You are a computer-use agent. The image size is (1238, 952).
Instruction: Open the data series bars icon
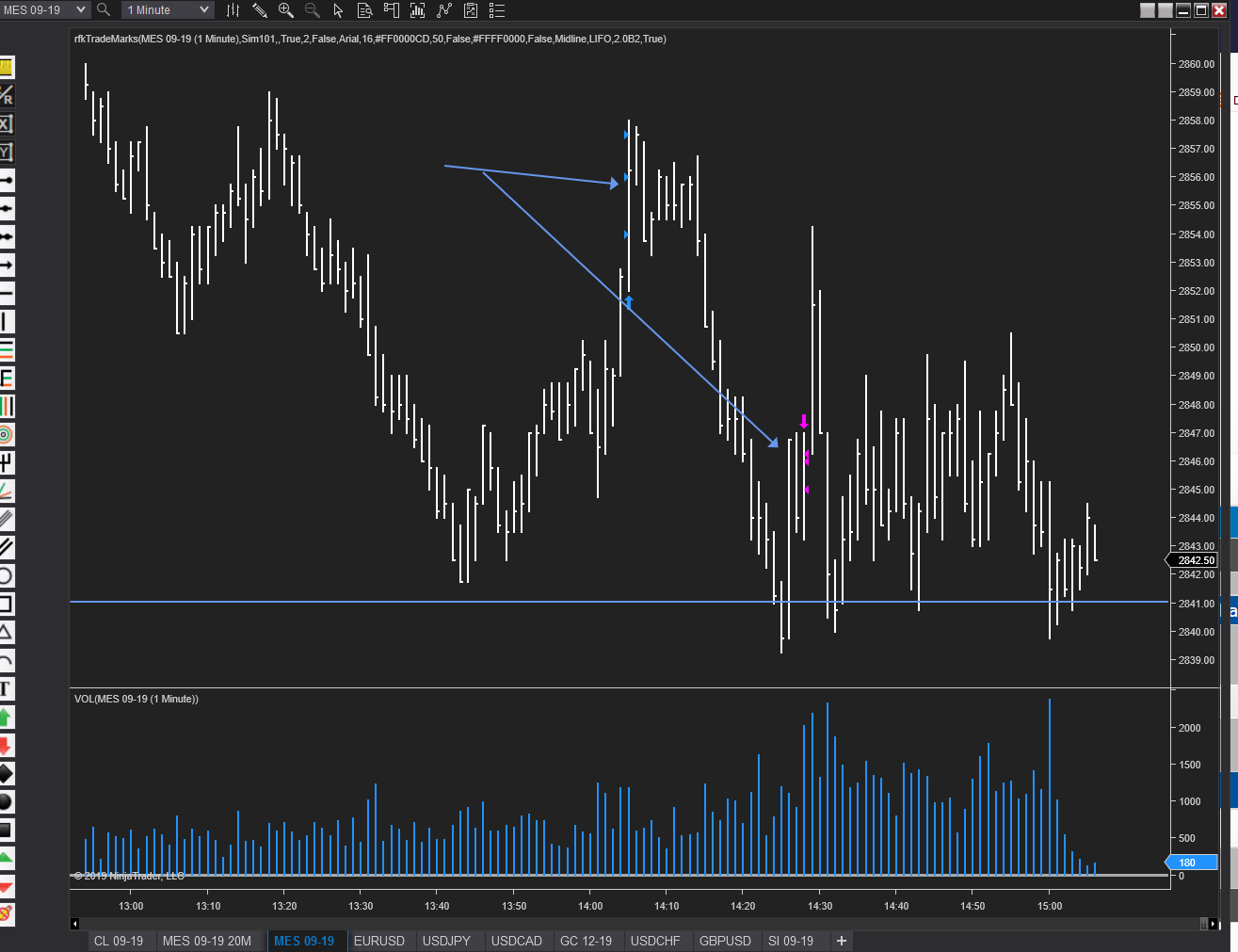coord(418,10)
